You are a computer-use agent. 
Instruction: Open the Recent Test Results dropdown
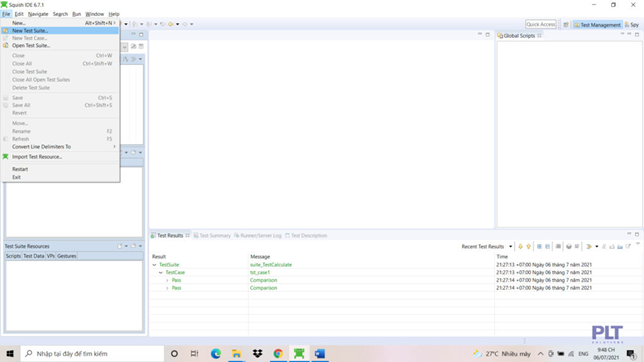pos(511,247)
